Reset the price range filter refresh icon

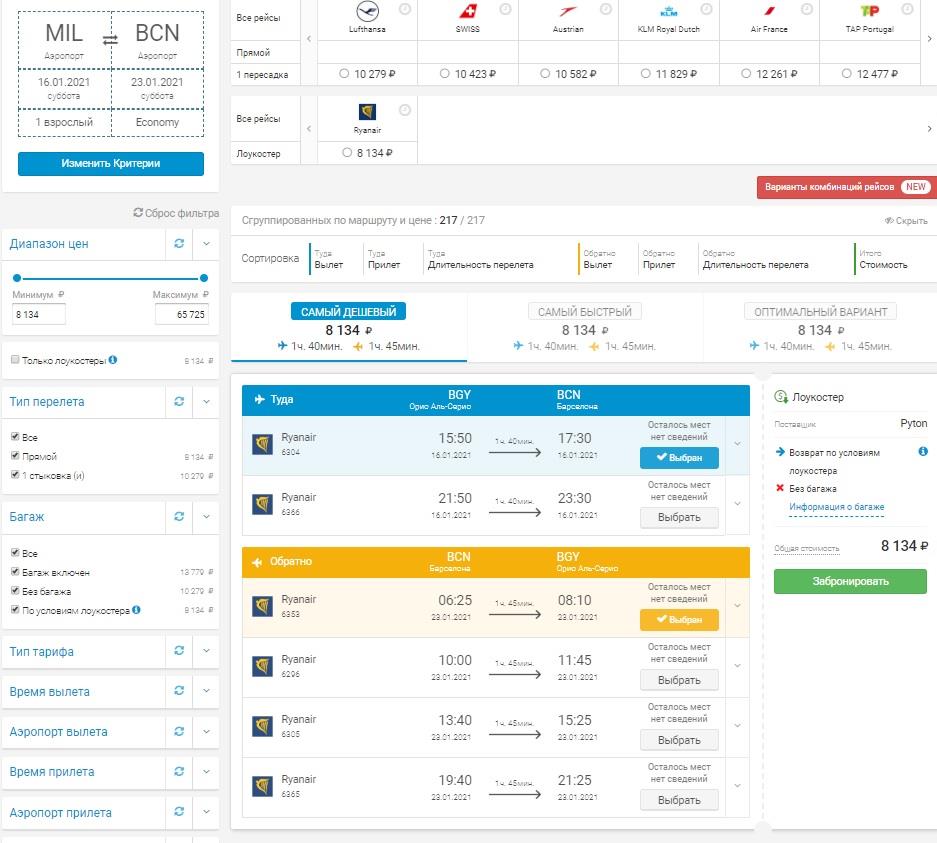coord(179,243)
